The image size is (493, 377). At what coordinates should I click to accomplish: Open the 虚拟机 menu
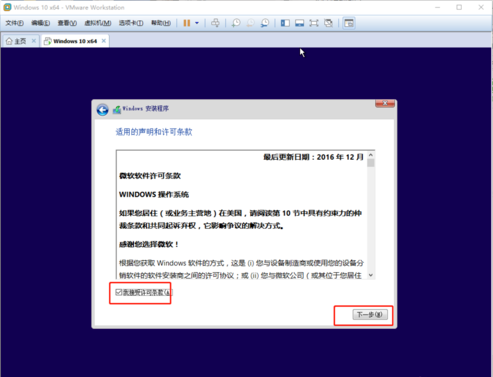97,23
